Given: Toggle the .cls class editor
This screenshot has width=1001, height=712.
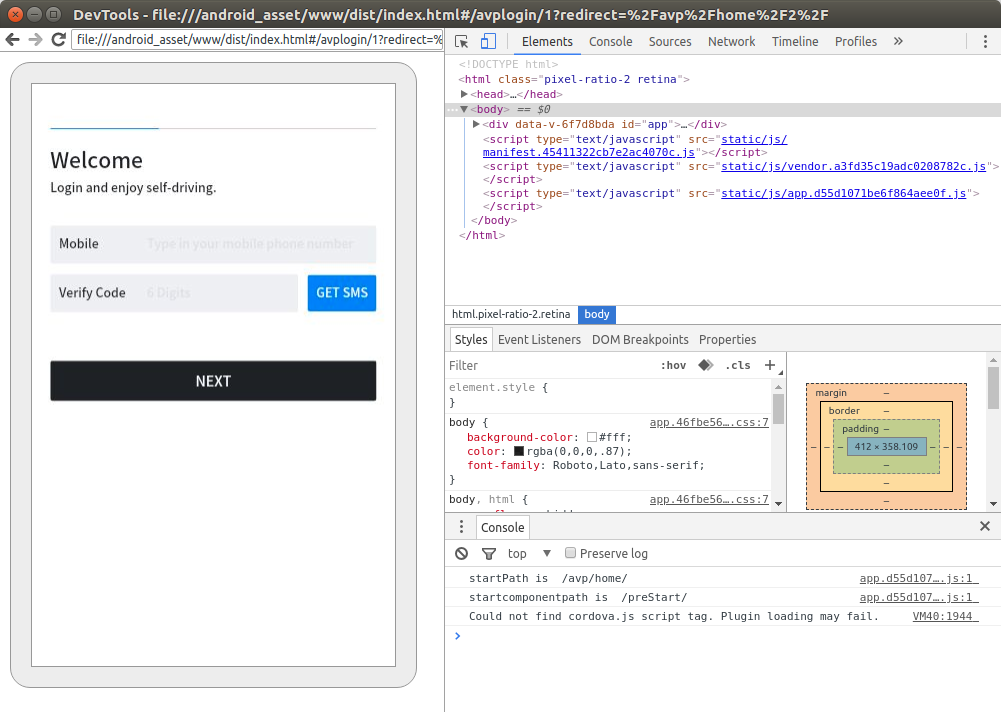Looking at the screenshot, I should (738, 365).
